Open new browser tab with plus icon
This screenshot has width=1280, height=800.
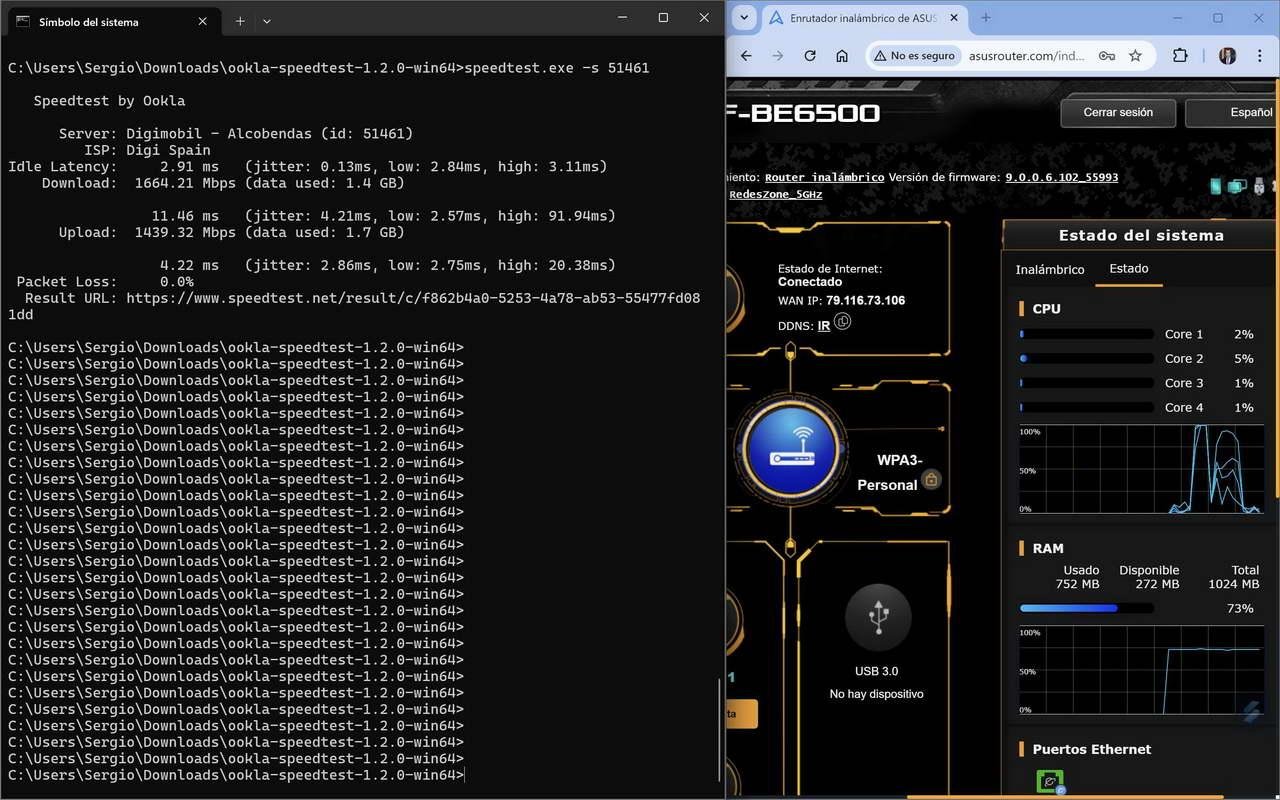986,18
